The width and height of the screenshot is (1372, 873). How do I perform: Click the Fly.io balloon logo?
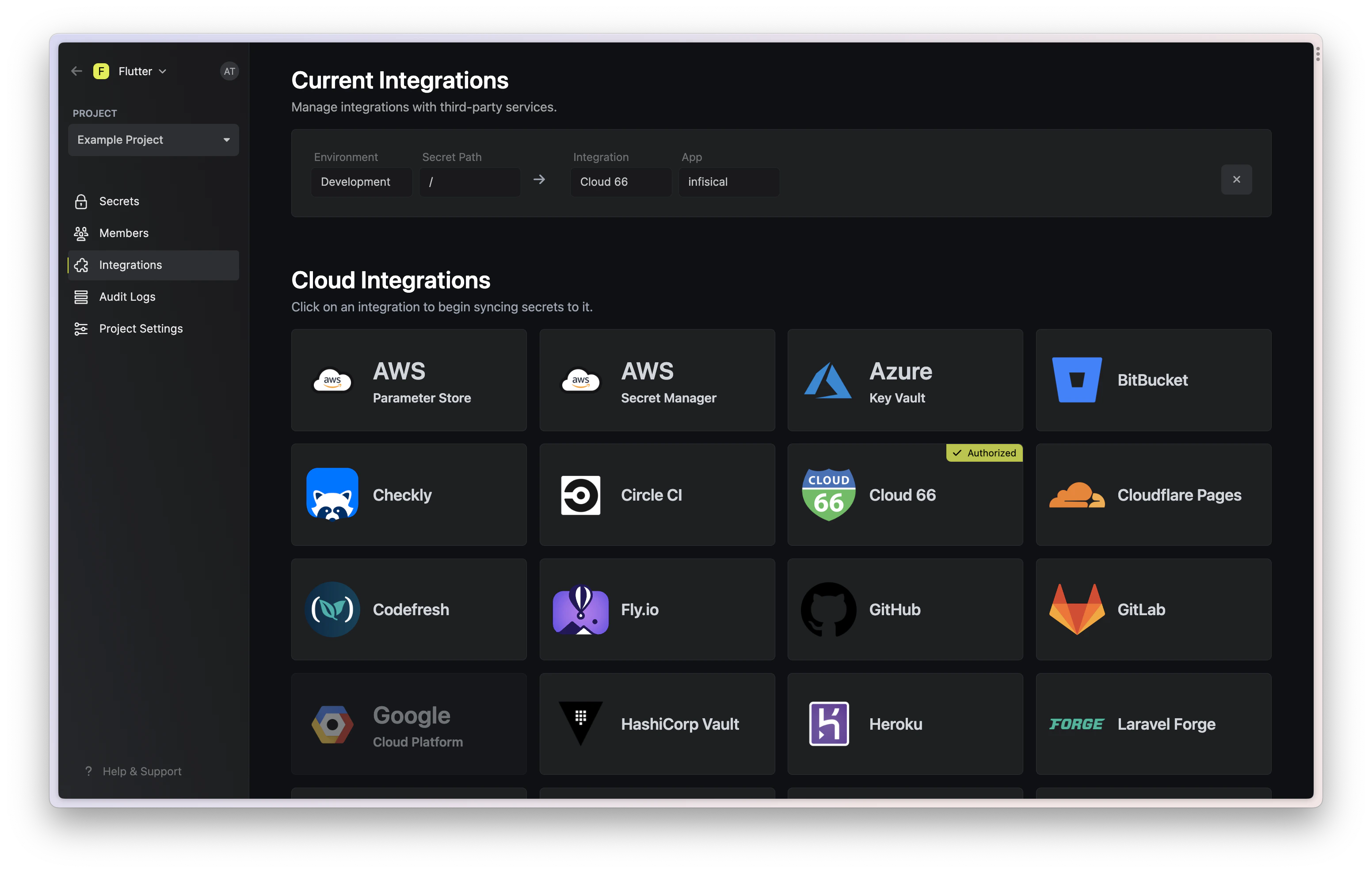[581, 609]
